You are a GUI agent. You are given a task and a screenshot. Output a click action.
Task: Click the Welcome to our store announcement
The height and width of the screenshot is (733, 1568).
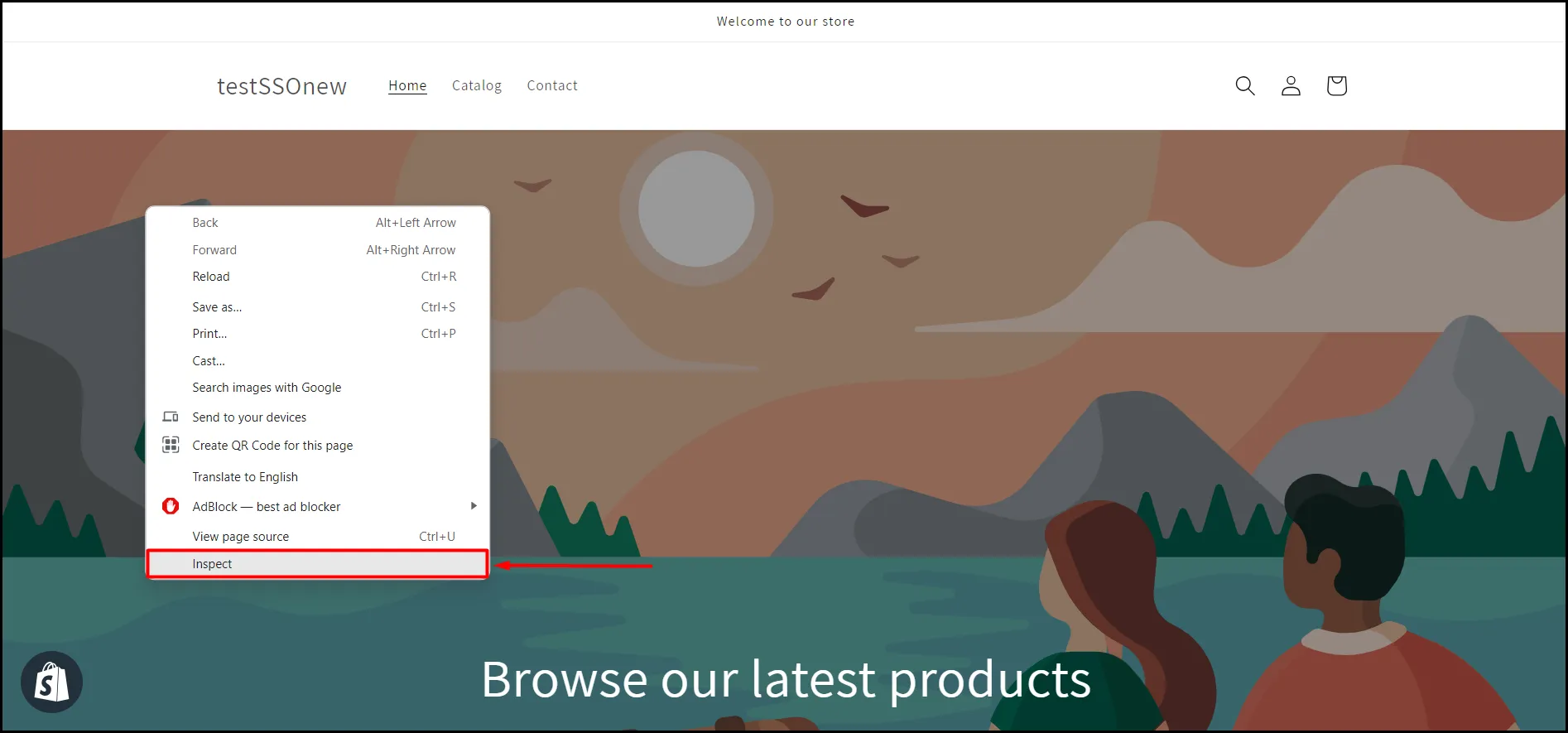[786, 22]
